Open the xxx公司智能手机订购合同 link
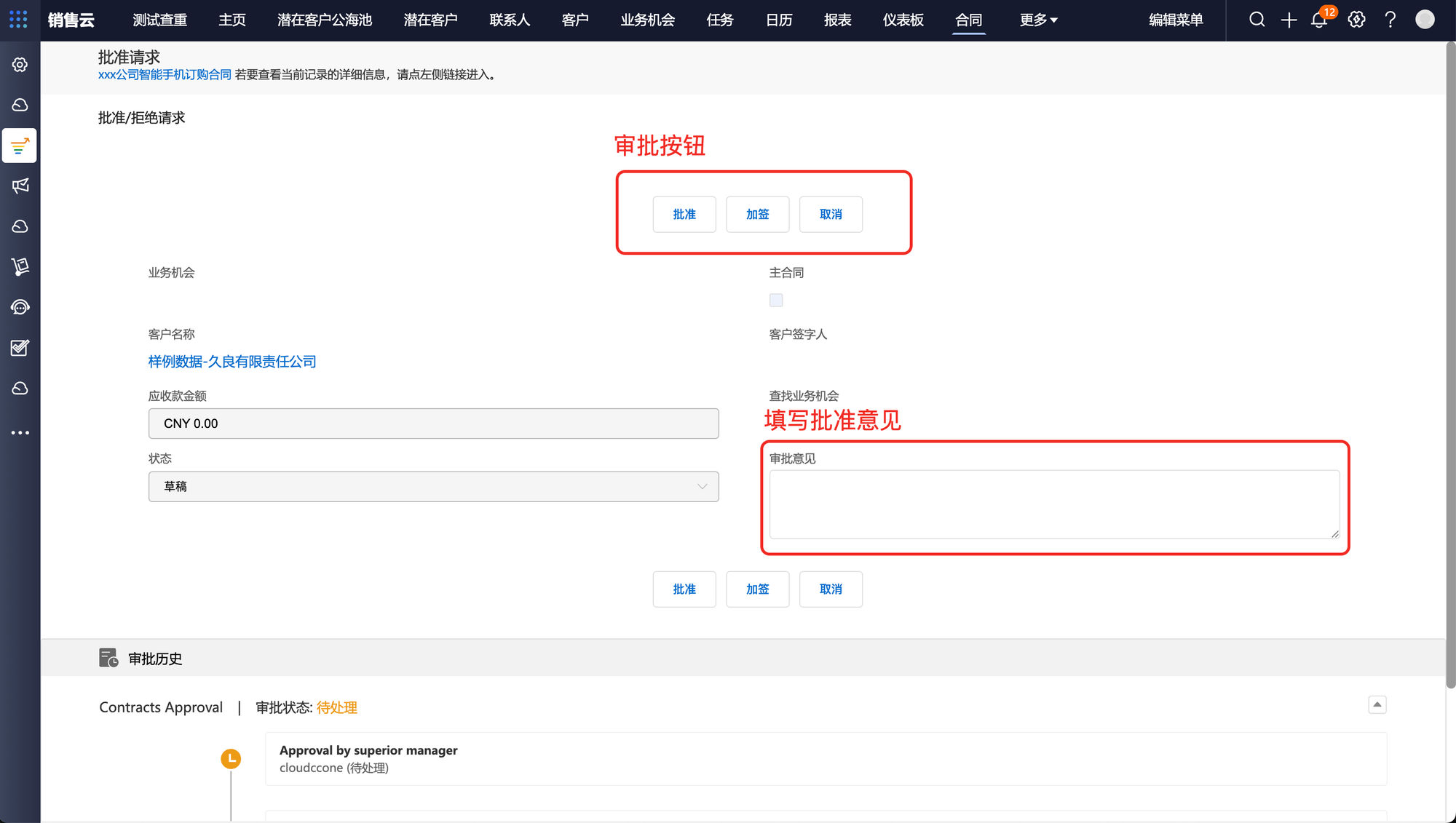 [165, 74]
